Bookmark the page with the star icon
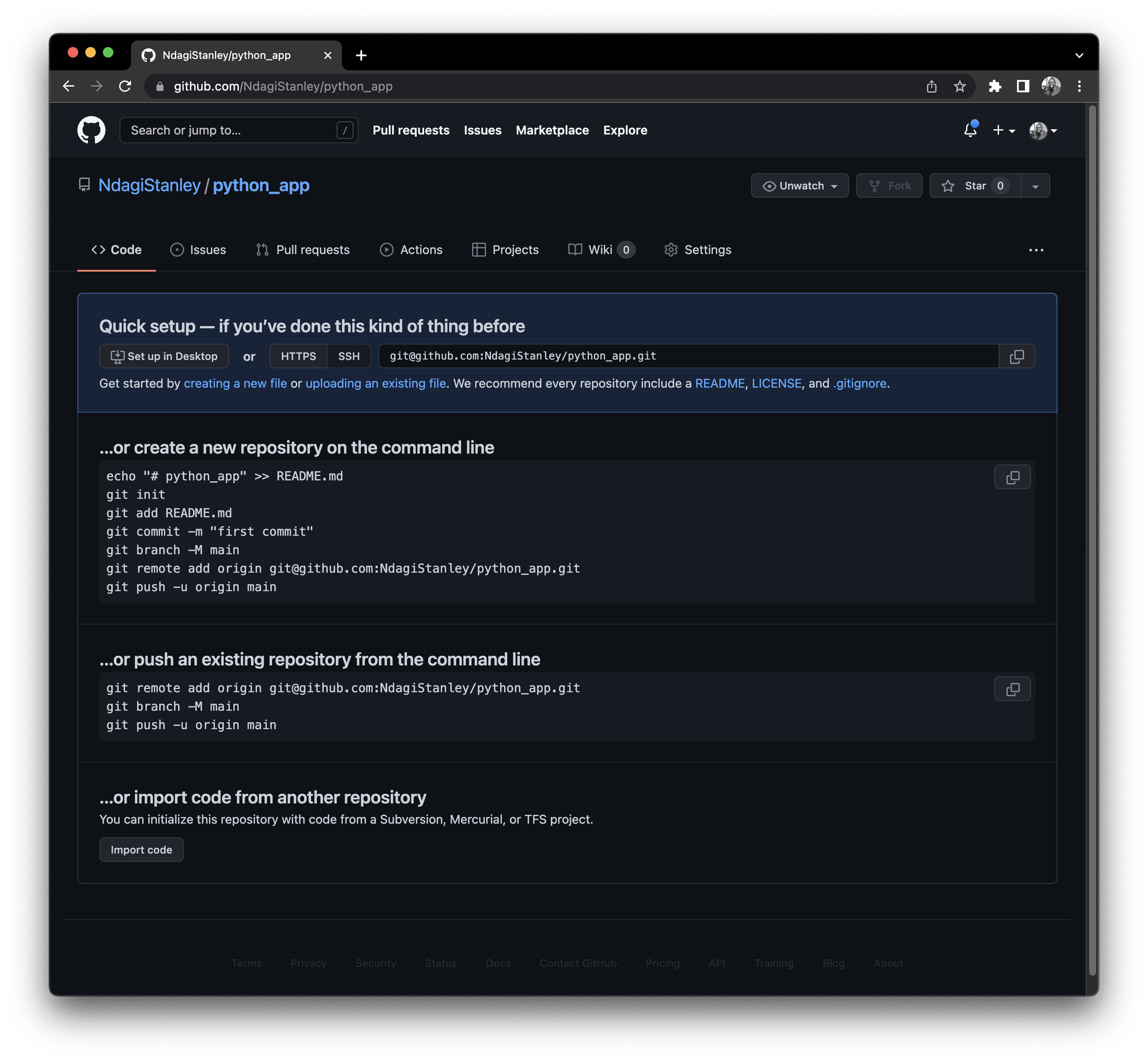The image size is (1148, 1061). pyautogui.click(x=959, y=86)
